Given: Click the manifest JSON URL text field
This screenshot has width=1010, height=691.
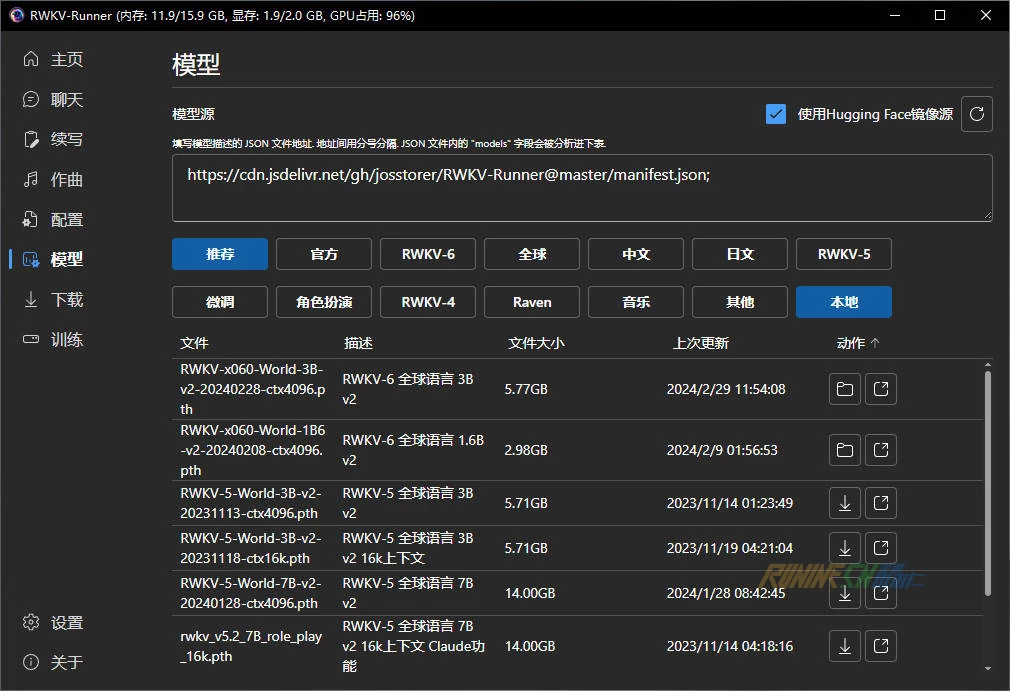Looking at the screenshot, I should point(582,187).
